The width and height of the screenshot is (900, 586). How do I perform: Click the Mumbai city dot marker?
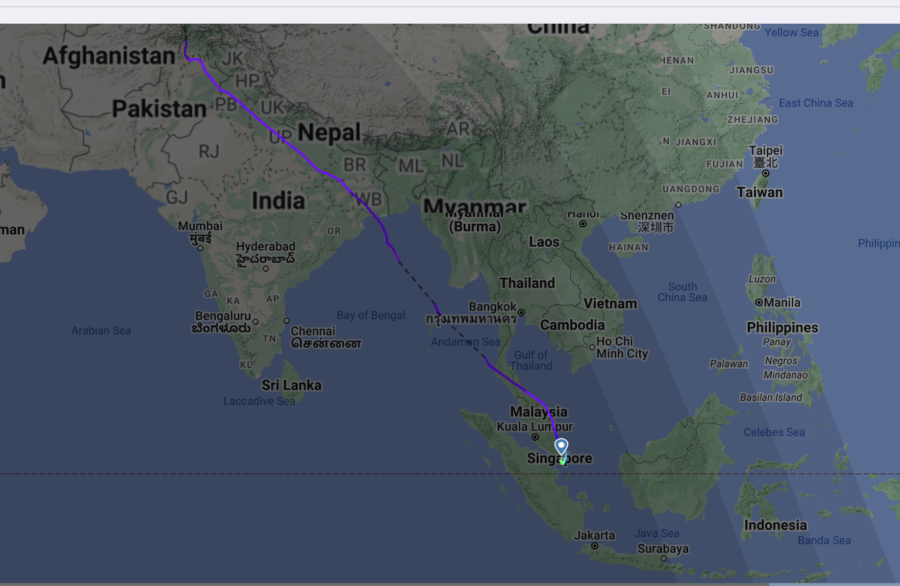[x=200, y=248]
